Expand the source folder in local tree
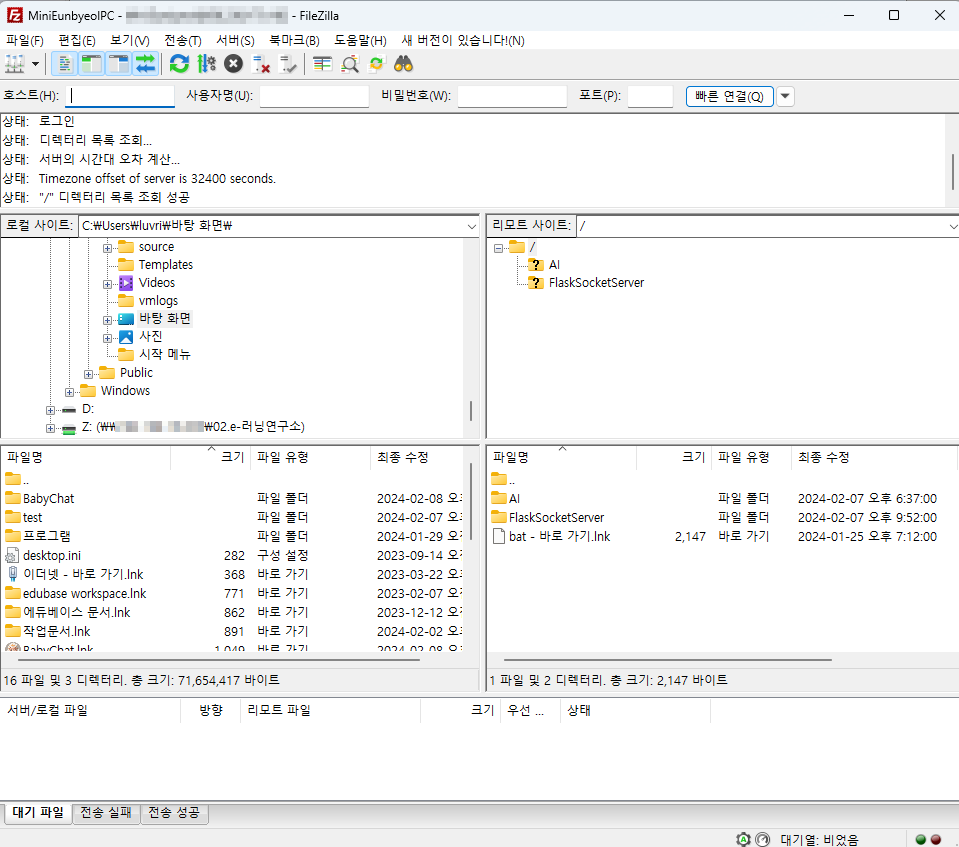 [107, 248]
